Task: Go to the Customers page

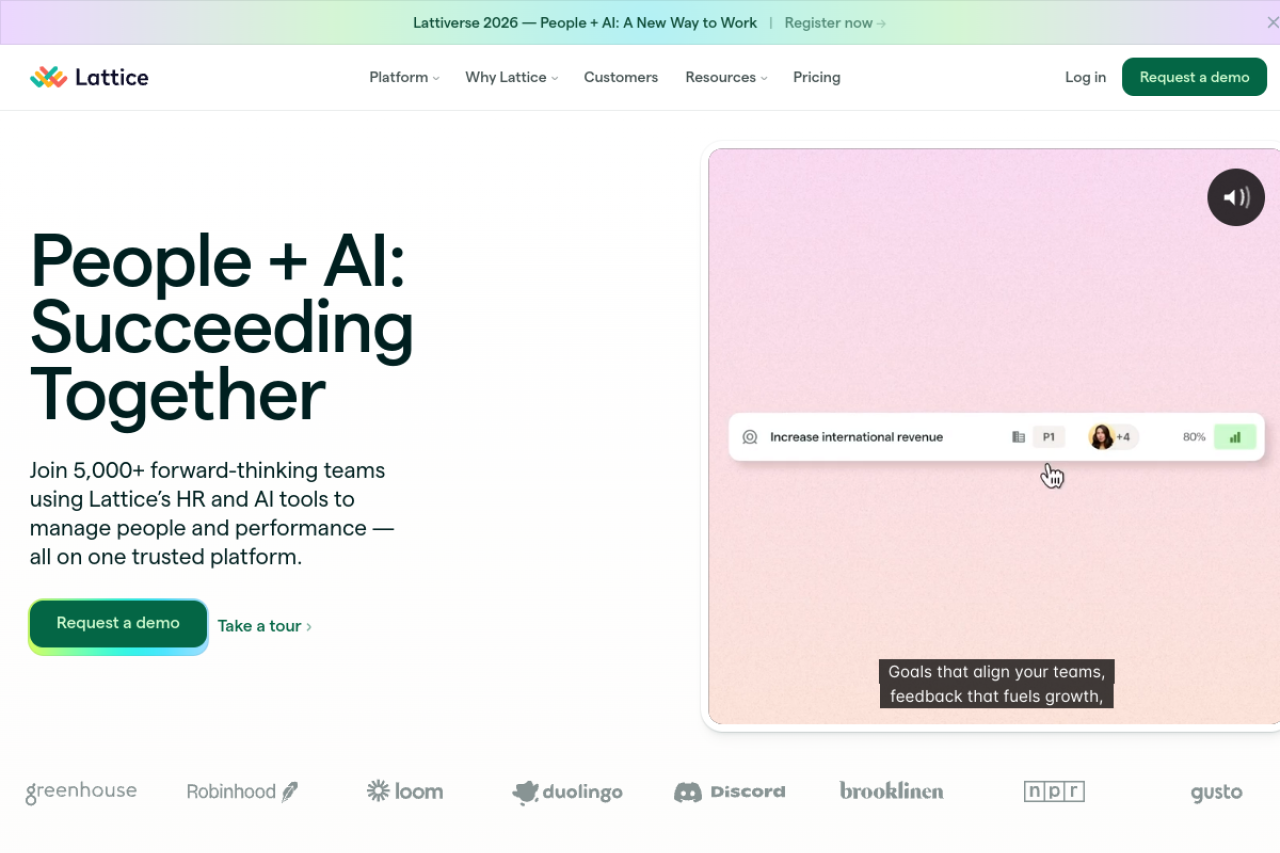Action: [621, 77]
